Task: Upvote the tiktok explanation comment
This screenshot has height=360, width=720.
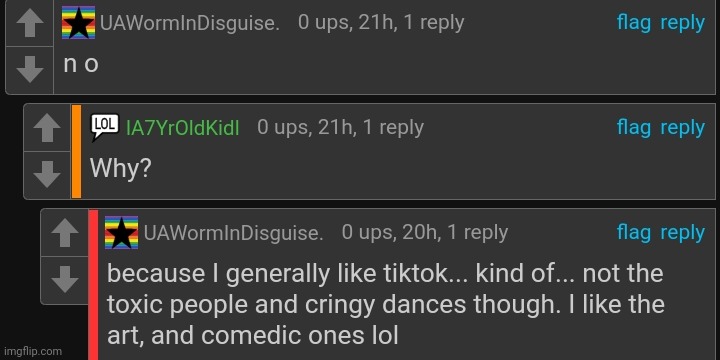Action: [64, 233]
